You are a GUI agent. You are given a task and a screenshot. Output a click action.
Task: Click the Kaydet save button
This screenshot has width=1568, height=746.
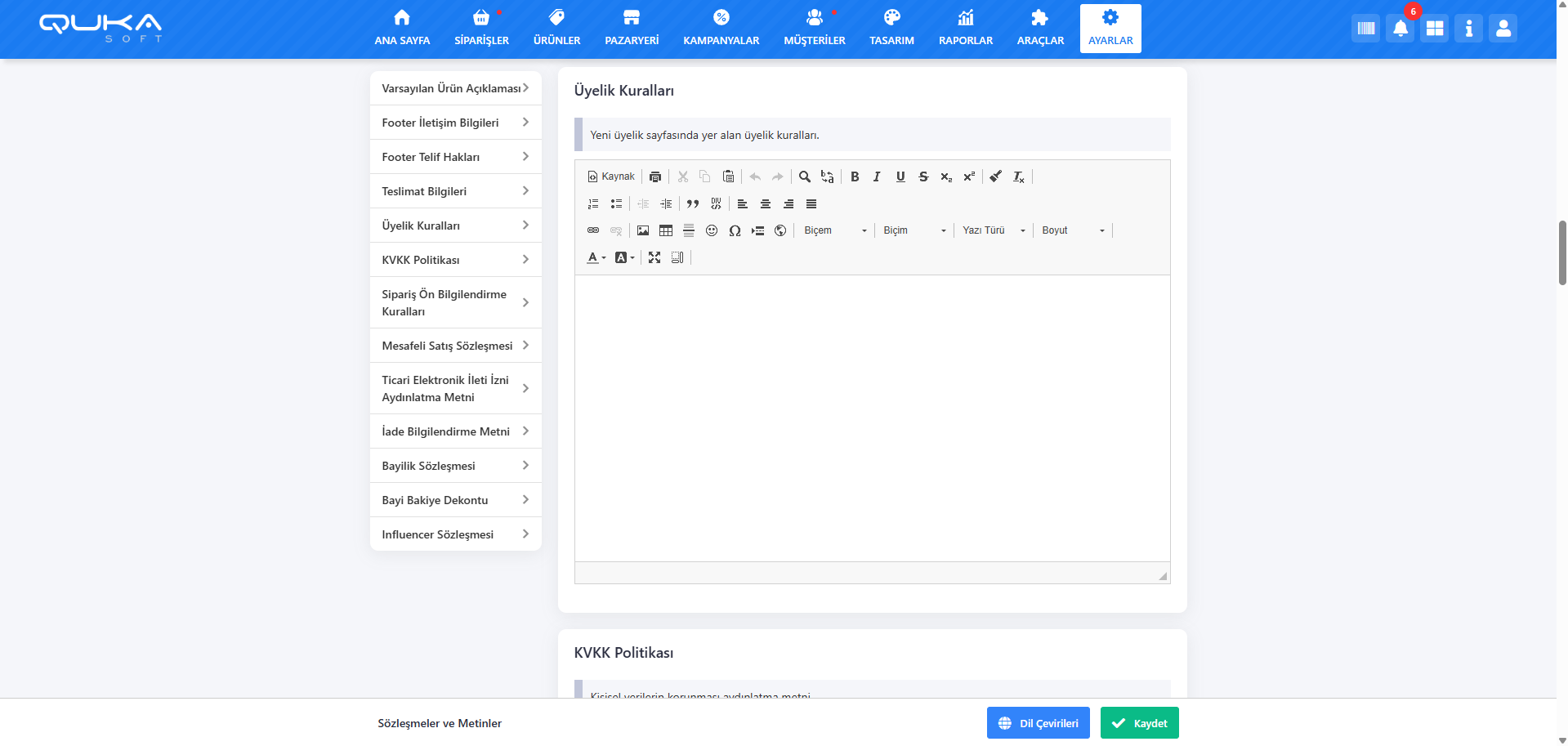(1139, 723)
